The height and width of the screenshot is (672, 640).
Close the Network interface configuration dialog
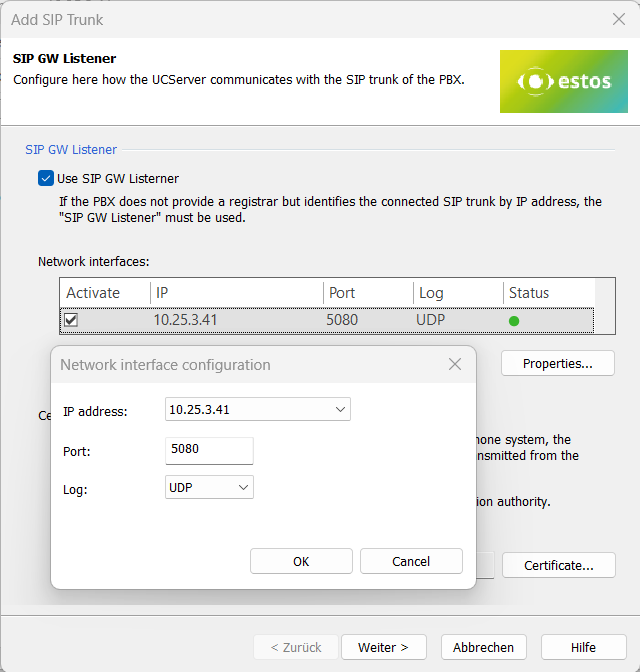[455, 365]
